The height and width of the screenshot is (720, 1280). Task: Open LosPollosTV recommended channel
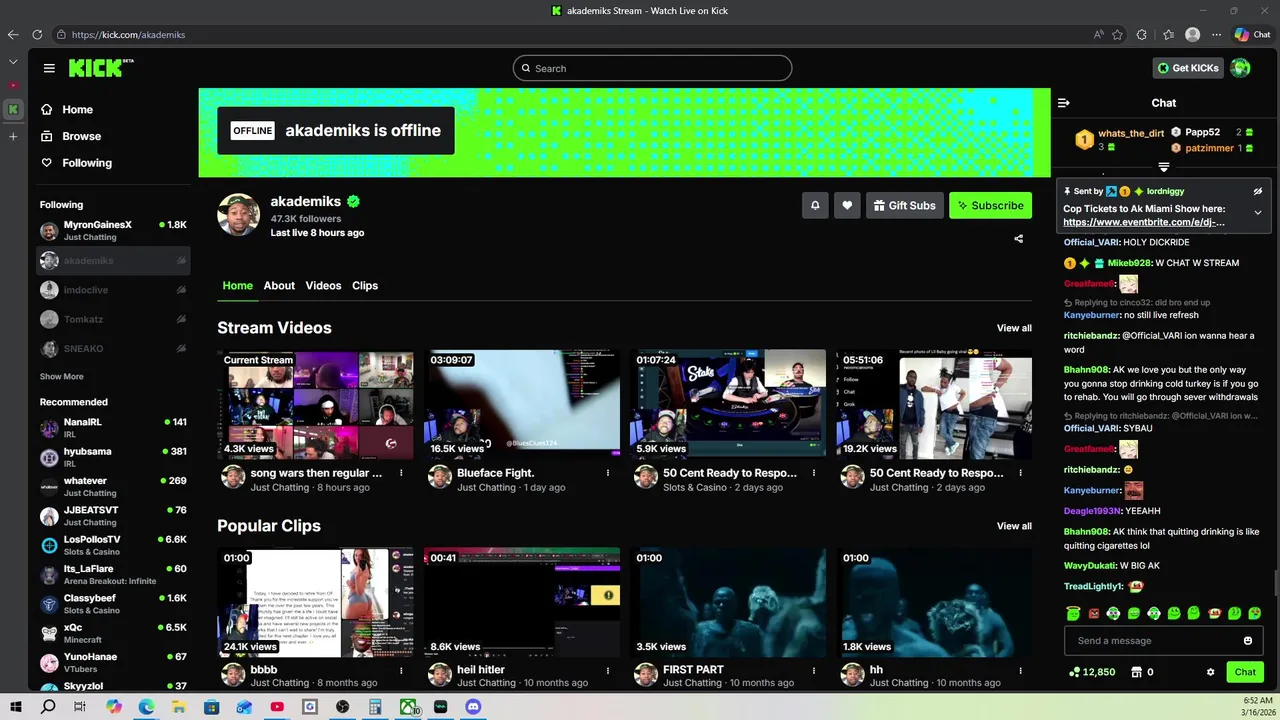tap(113, 545)
